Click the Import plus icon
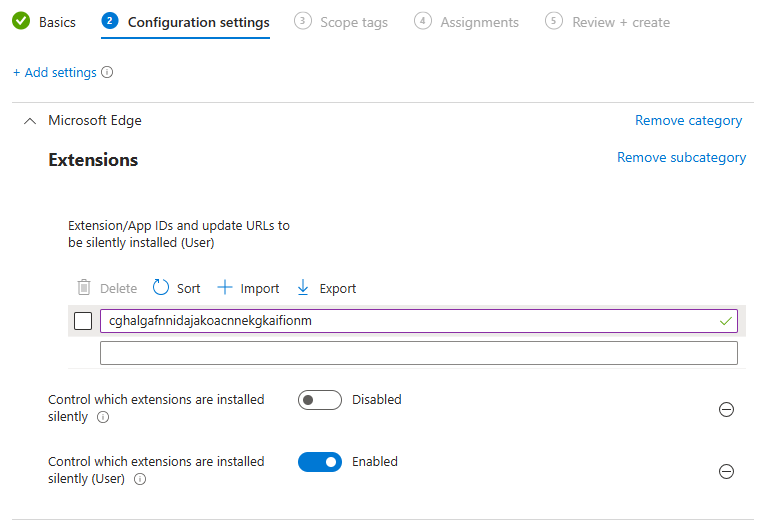 click(x=225, y=287)
